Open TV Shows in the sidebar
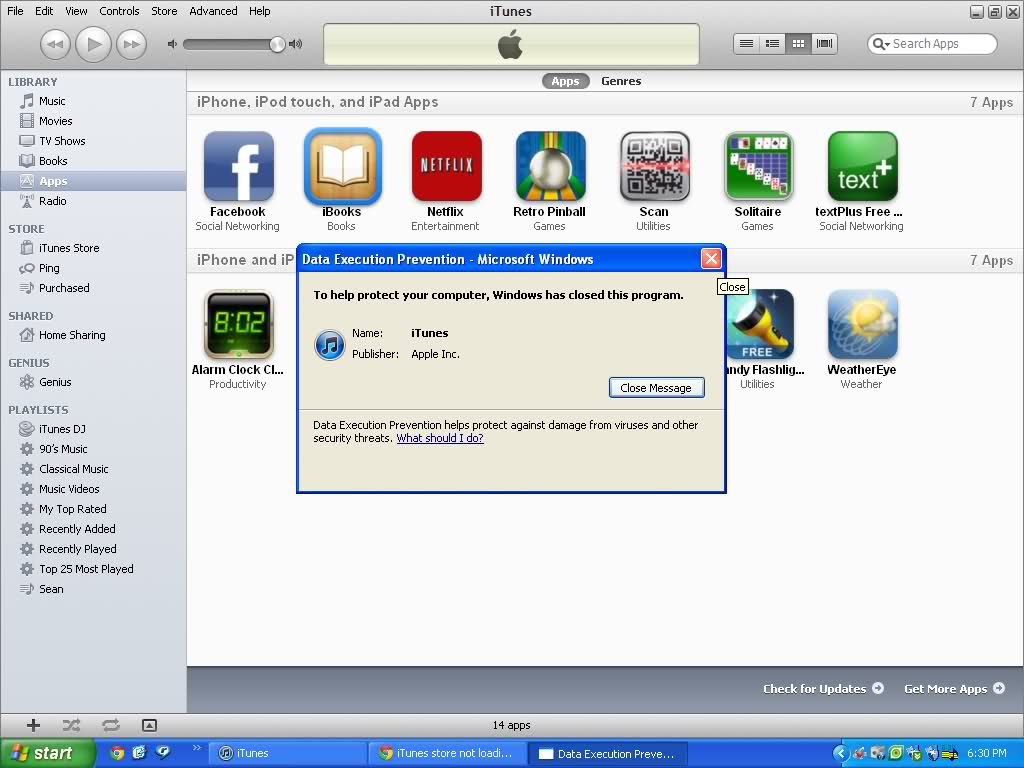This screenshot has width=1024, height=768. coord(61,141)
